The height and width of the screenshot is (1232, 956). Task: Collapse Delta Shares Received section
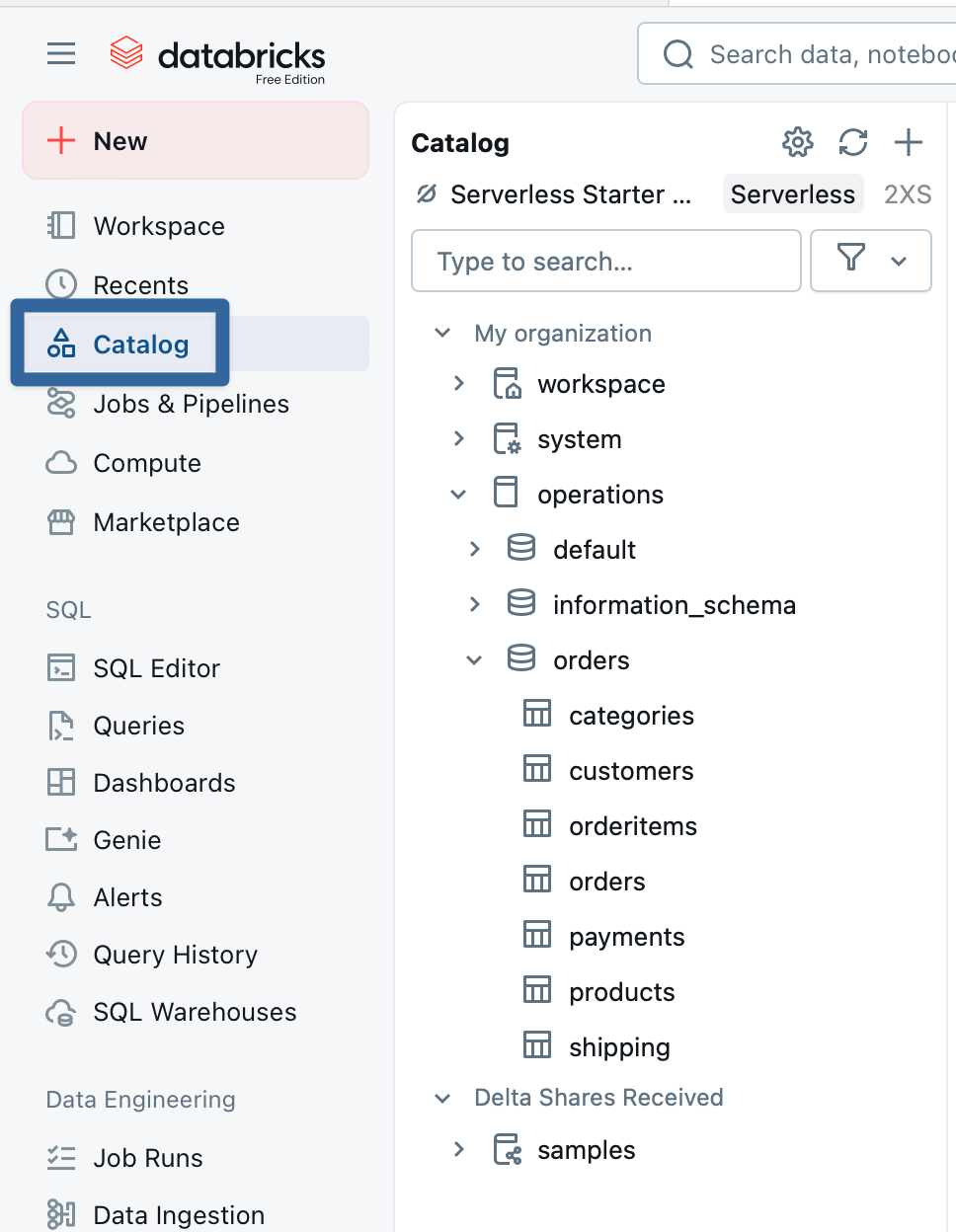(442, 1097)
